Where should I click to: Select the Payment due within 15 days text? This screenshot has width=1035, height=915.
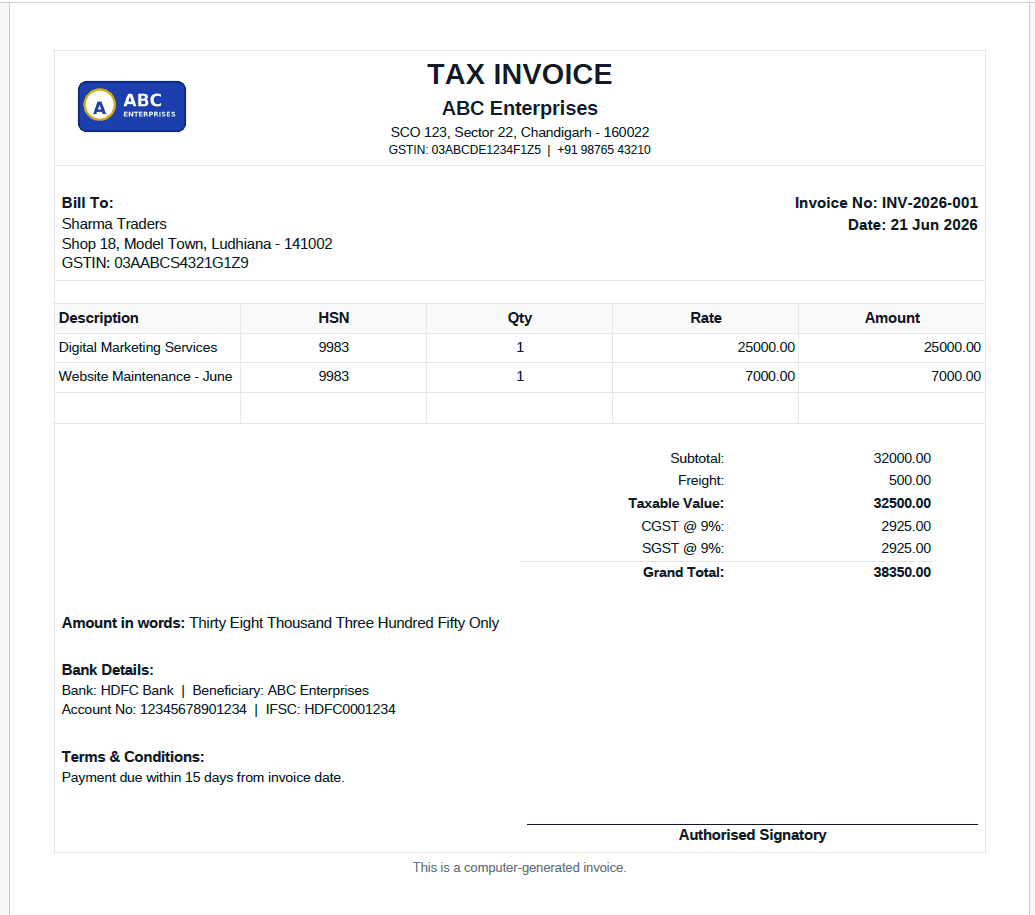203,778
